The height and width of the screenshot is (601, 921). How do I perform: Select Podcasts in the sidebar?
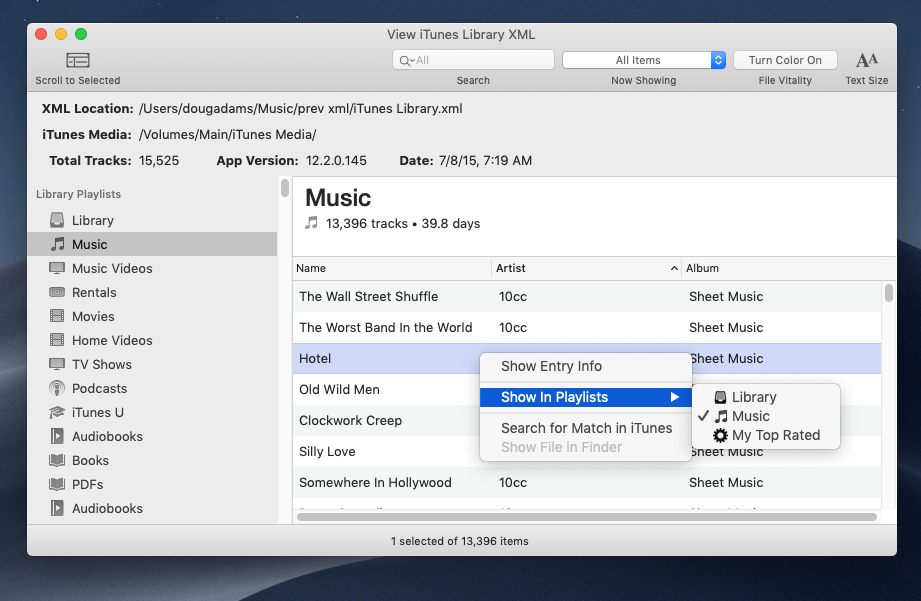152,389
